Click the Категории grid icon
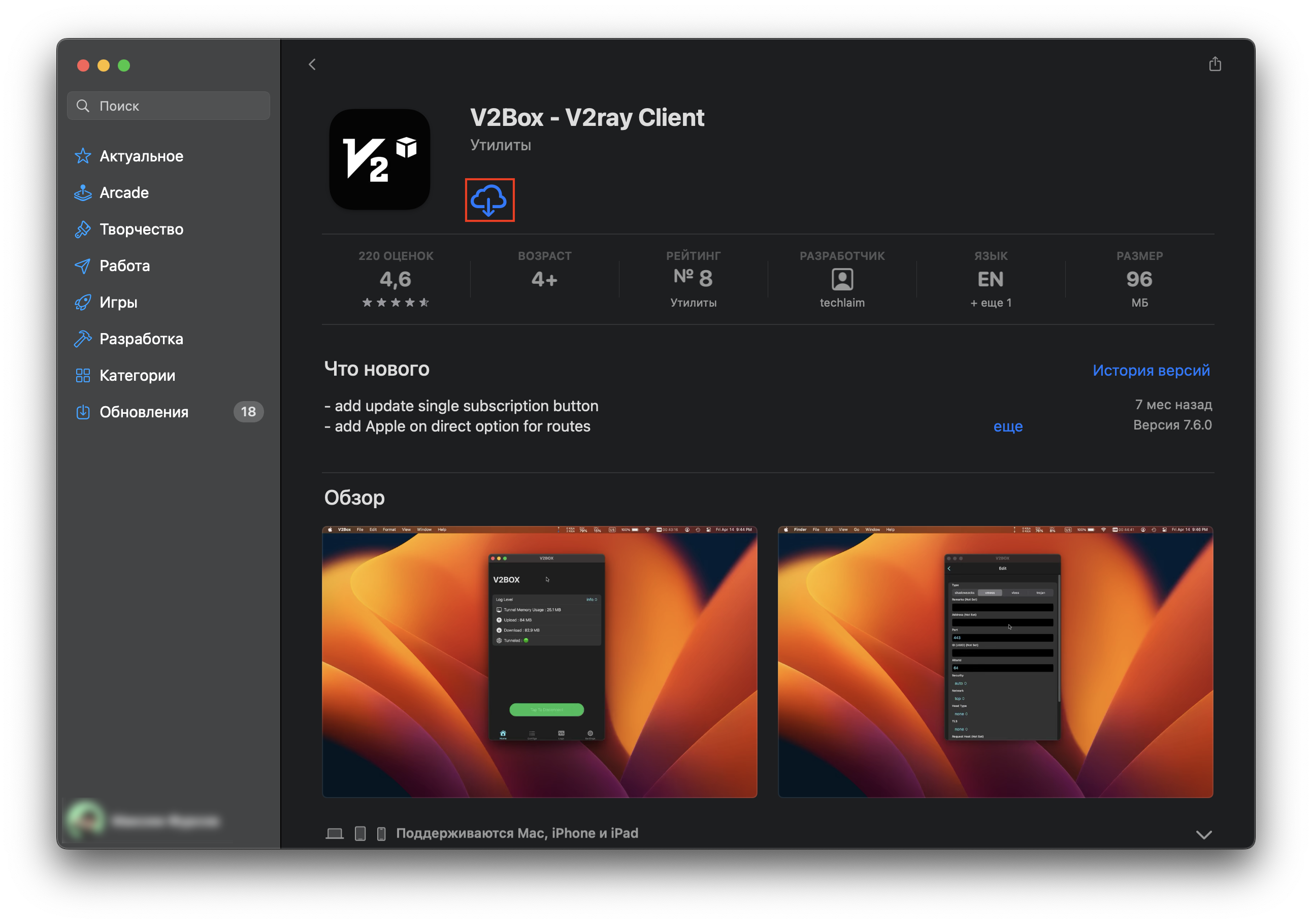Image resolution: width=1312 pixels, height=924 pixels. pyautogui.click(x=83, y=375)
